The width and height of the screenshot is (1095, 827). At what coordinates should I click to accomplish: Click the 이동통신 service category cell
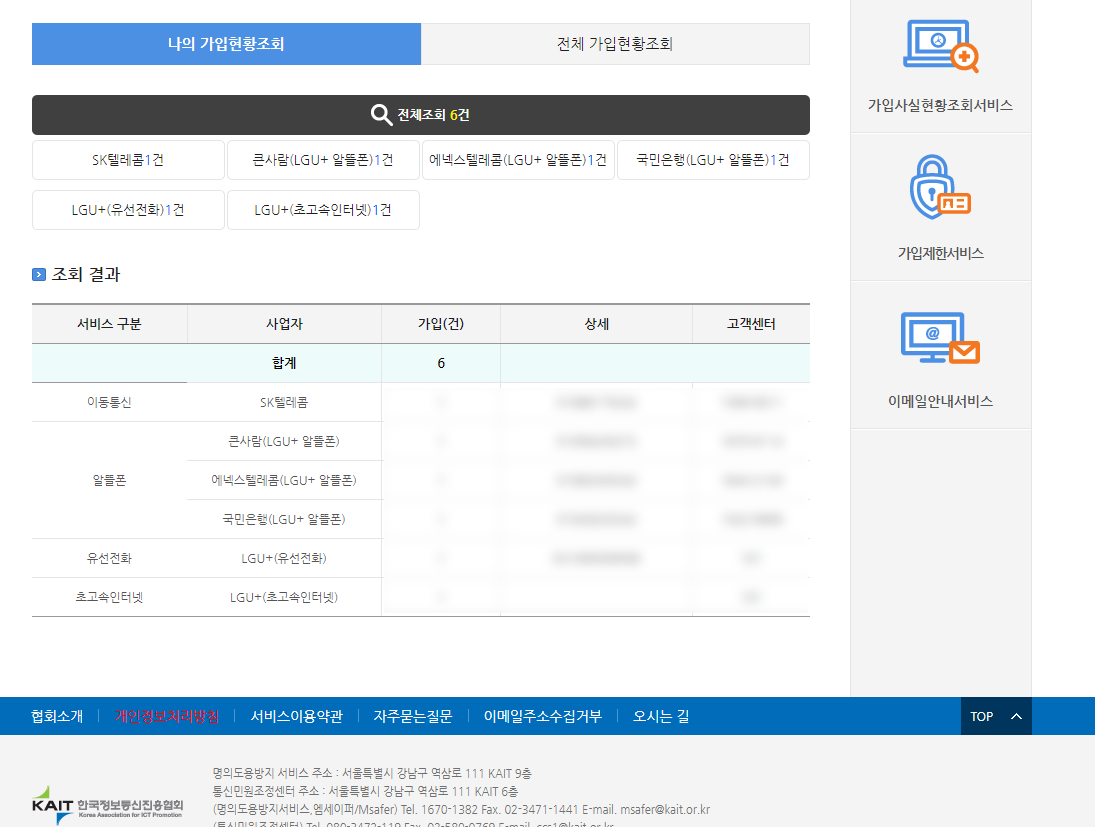point(110,402)
